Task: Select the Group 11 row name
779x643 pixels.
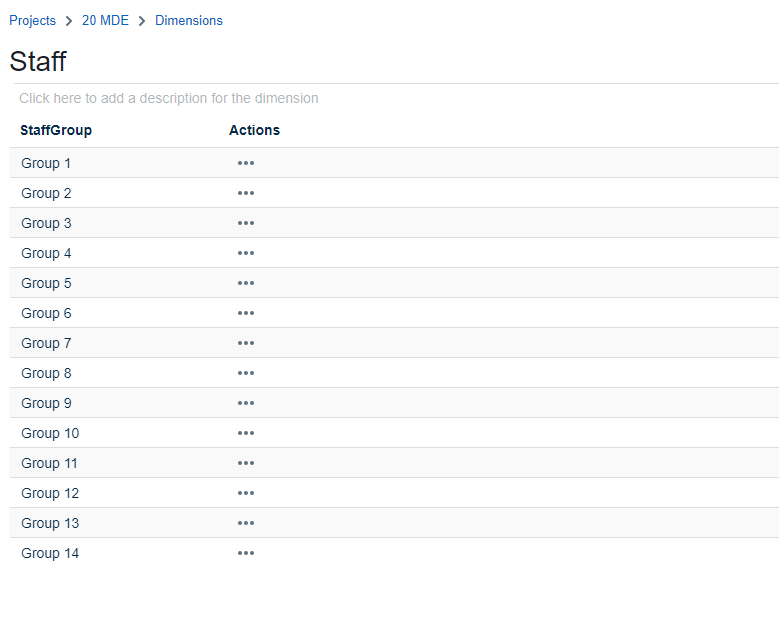Action: click(49, 463)
